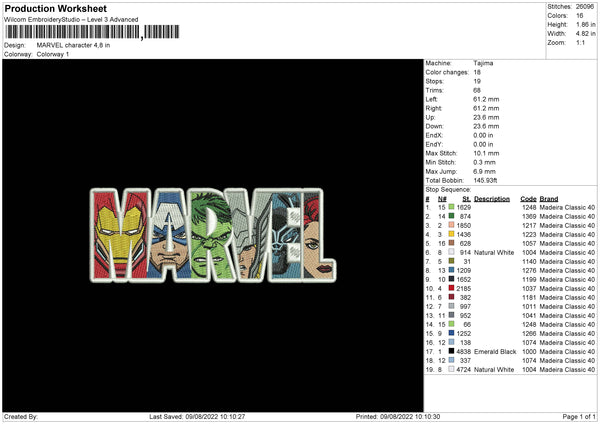This screenshot has height=424, width=600.
Task: Click the Stitches value 26096
Action: pyautogui.click(x=585, y=7)
